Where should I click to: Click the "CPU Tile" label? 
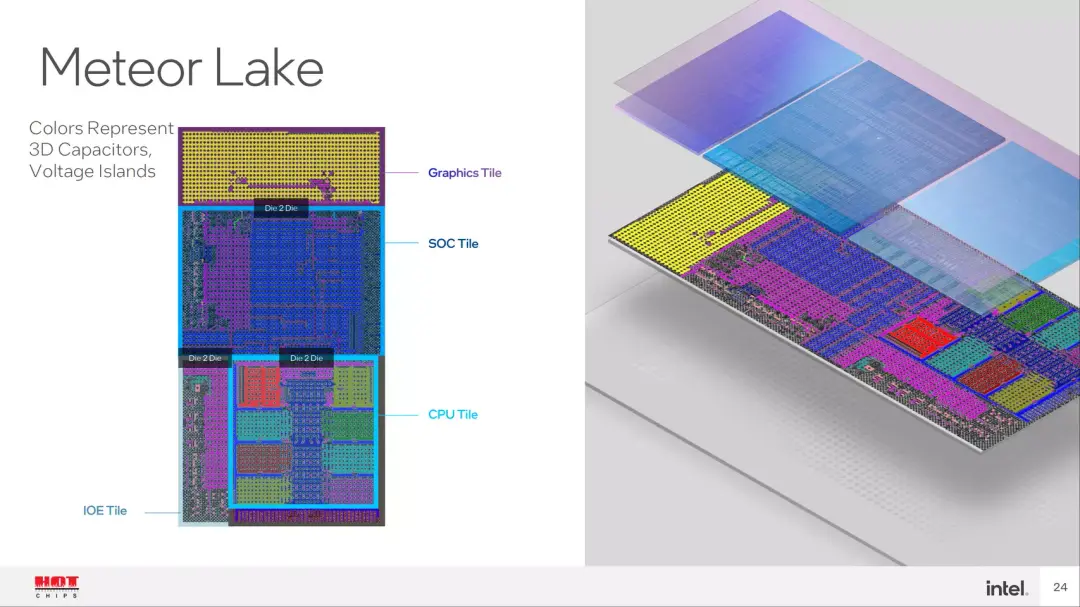pyautogui.click(x=453, y=414)
